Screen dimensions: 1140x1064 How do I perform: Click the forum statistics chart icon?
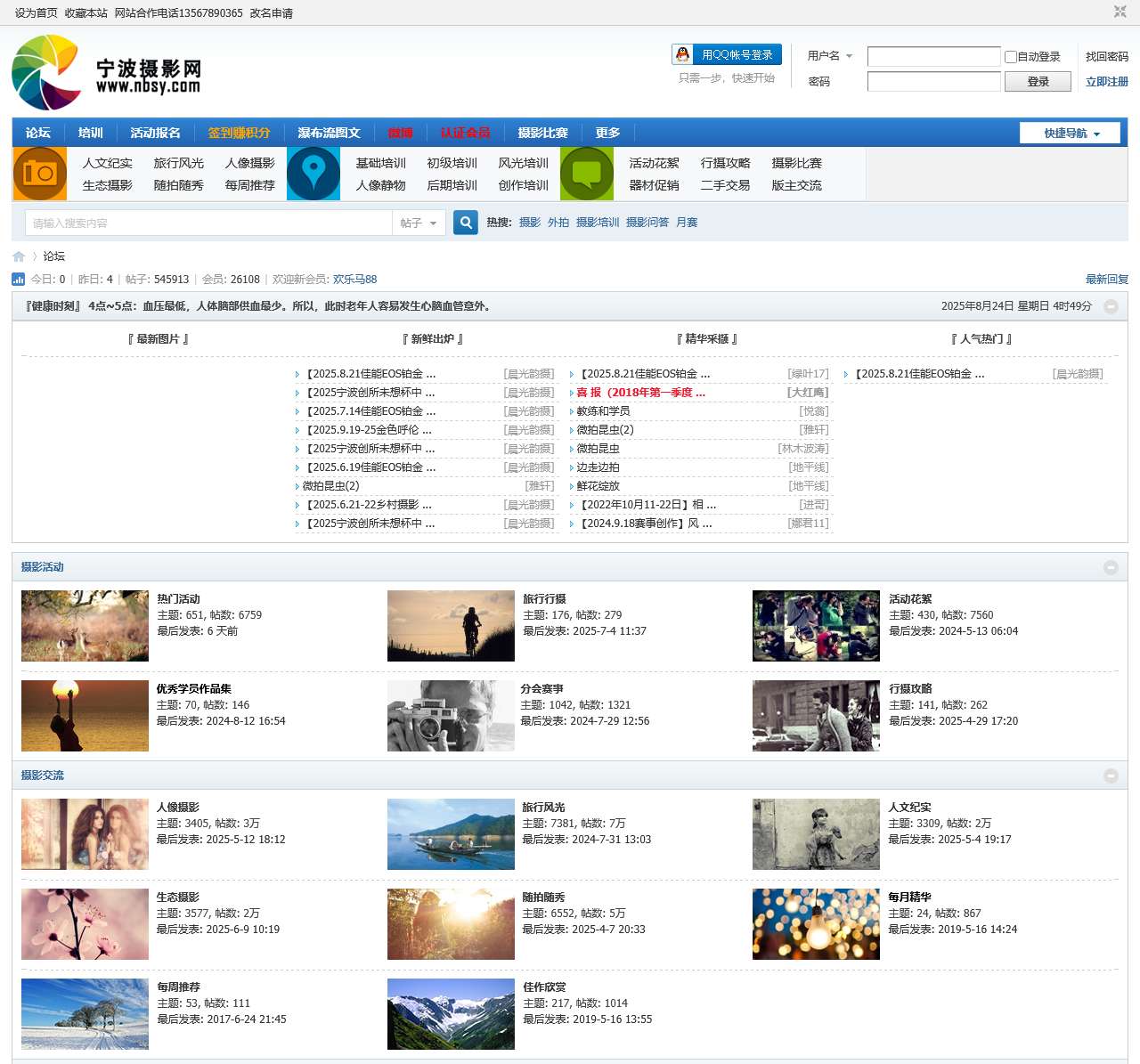(19, 280)
